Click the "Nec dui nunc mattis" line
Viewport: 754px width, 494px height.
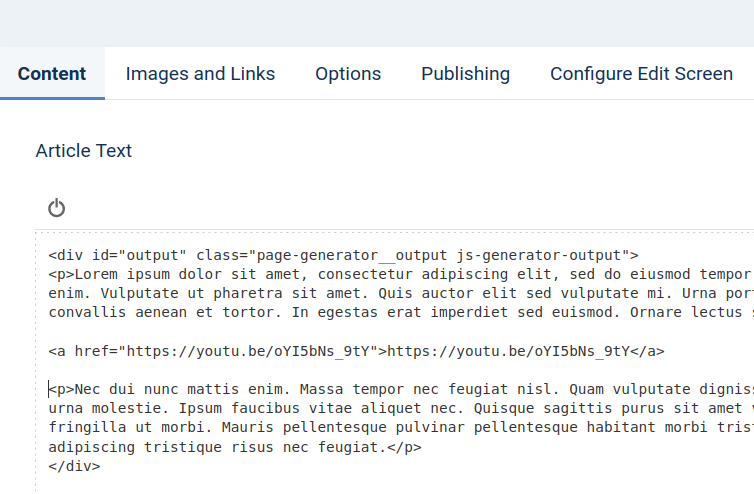point(401,389)
